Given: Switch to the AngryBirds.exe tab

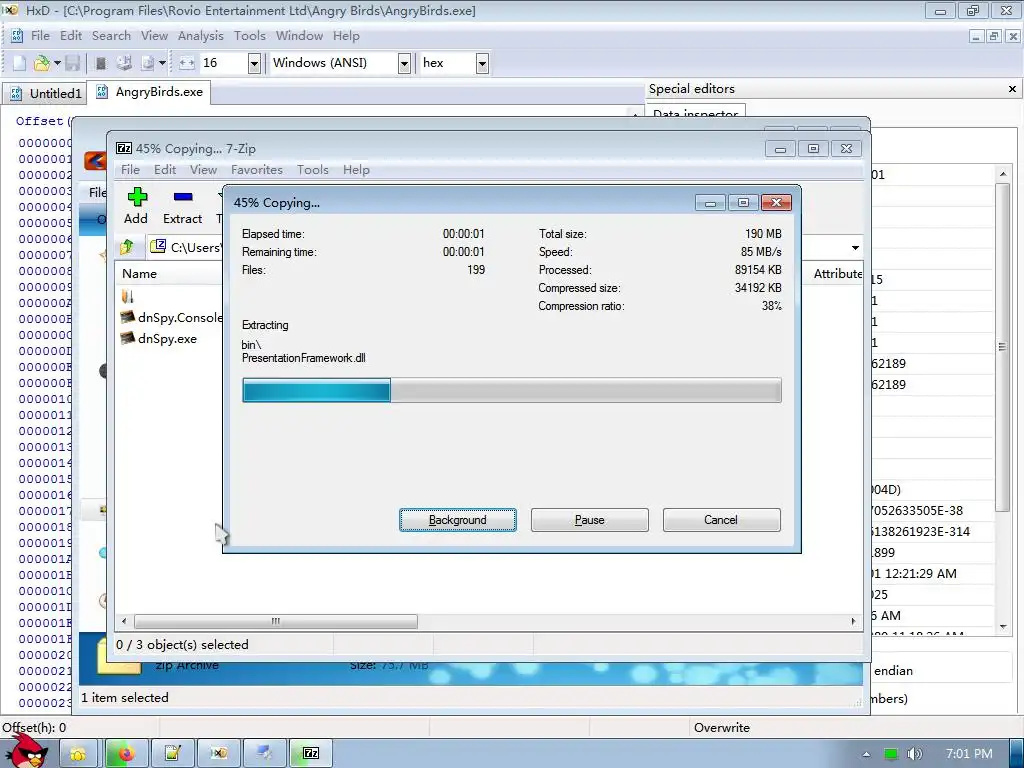Looking at the screenshot, I should (x=150, y=92).
